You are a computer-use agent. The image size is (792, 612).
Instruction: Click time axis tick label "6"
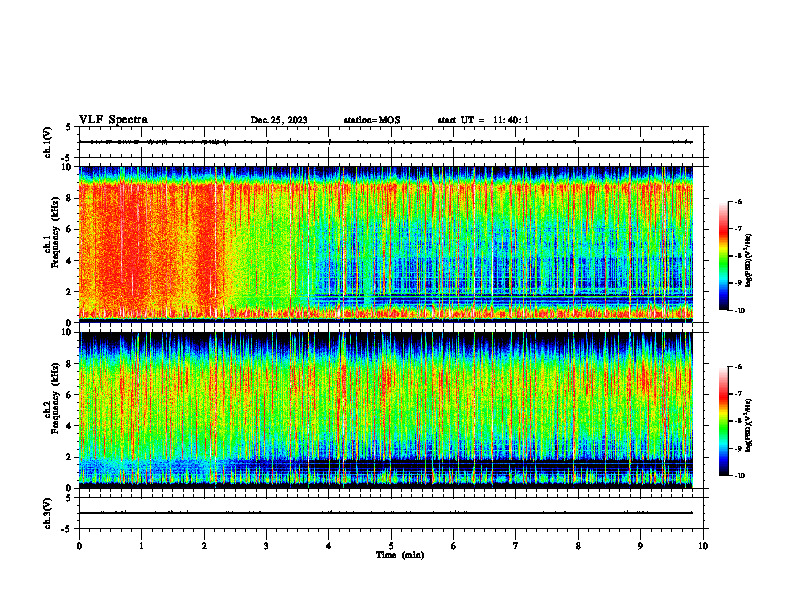pos(454,546)
